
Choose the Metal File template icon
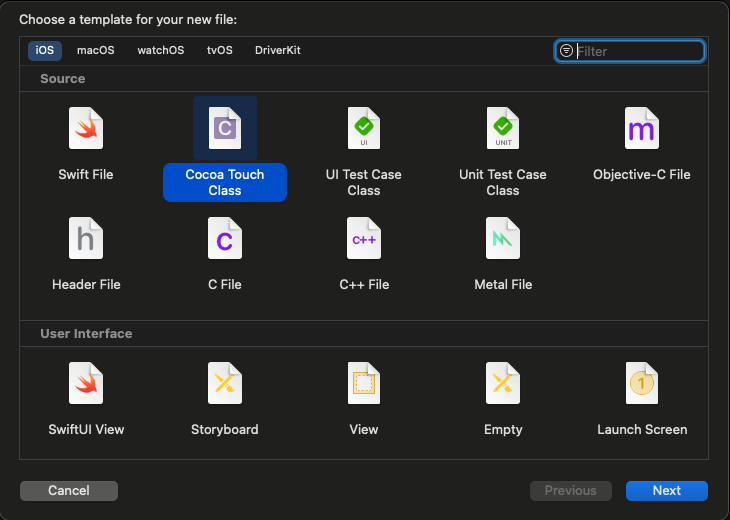coord(503,238)
